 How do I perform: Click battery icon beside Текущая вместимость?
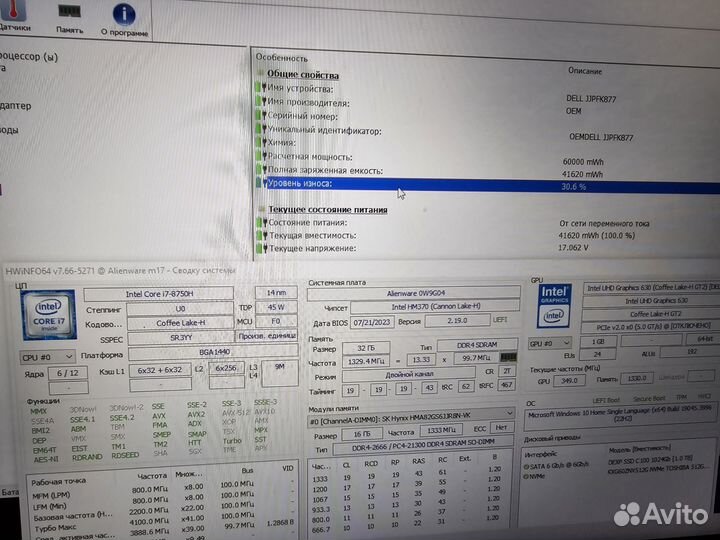click(x=261, y=235)
